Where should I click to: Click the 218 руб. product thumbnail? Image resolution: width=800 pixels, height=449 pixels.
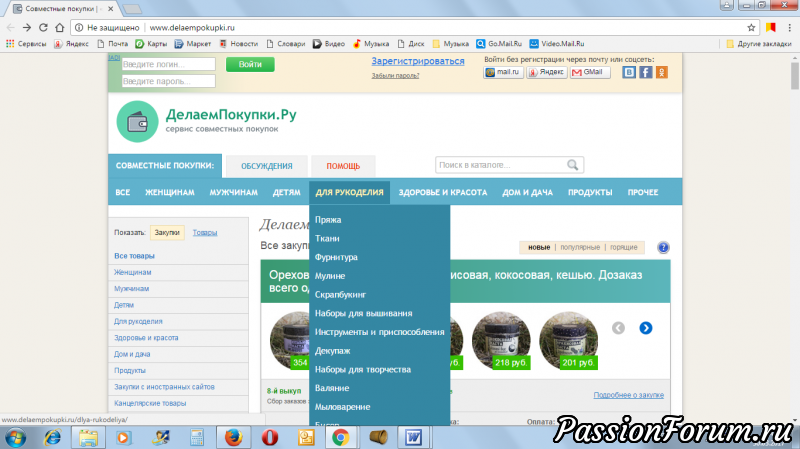tap(501, 341)
